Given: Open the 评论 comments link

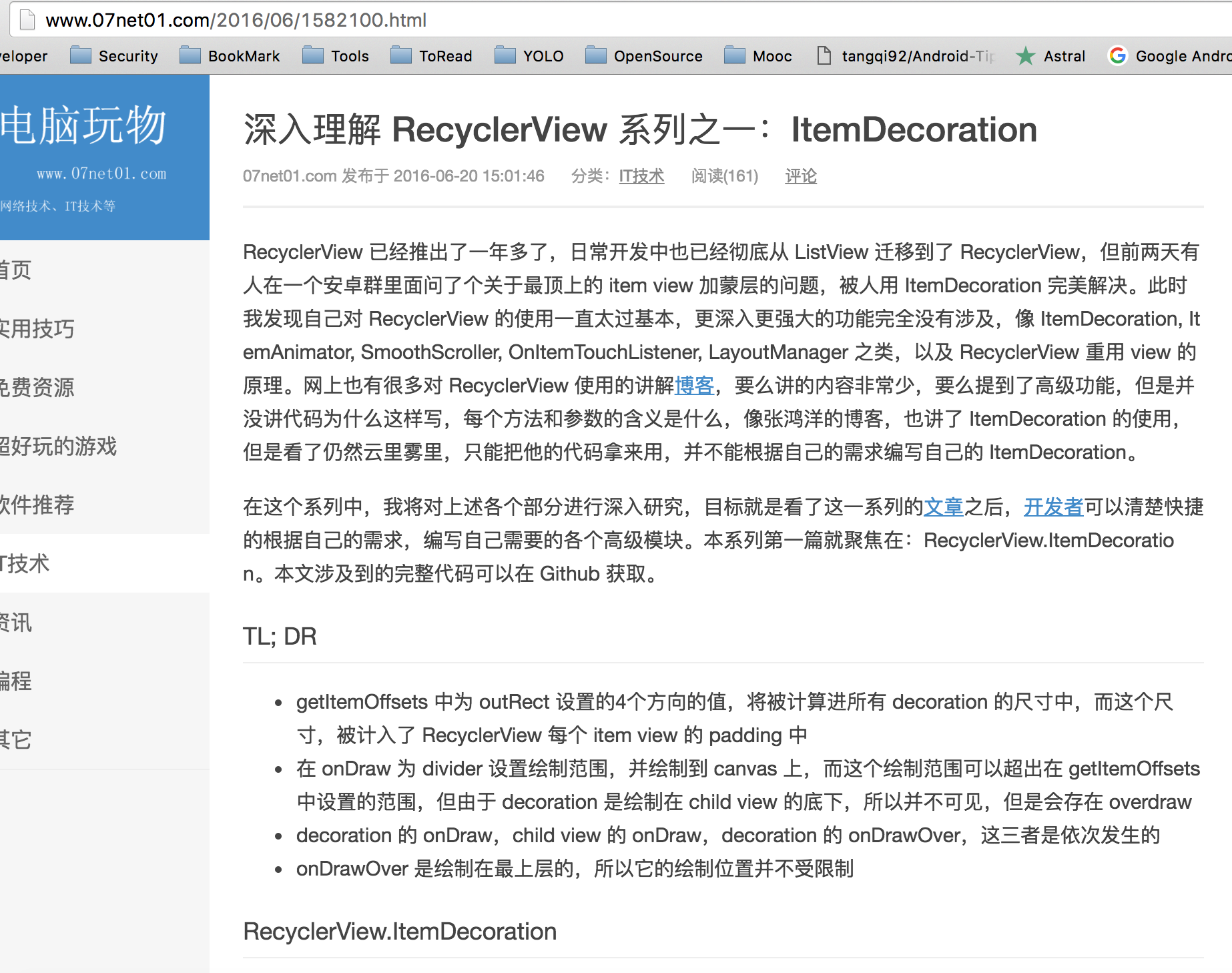Looking at the screenshot, I should point(800,176).
